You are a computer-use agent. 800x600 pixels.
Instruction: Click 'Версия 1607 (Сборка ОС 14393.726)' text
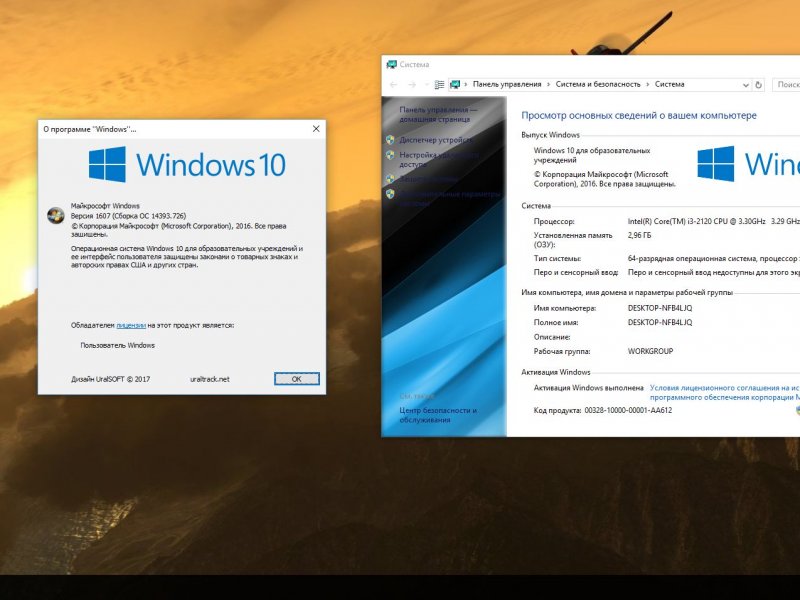tap(128, 216)
